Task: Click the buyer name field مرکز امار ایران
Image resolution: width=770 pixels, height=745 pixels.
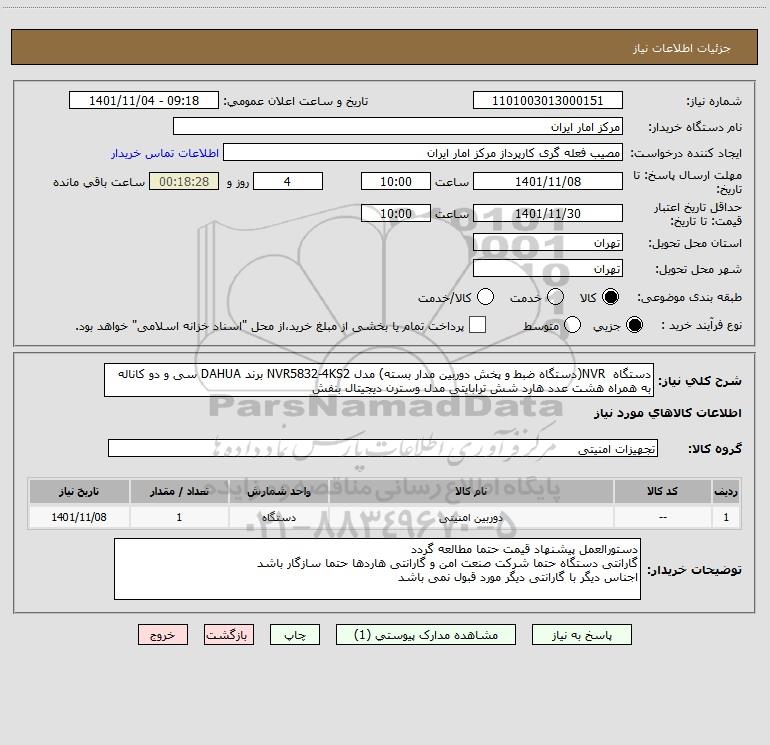Action: [398, 127]
